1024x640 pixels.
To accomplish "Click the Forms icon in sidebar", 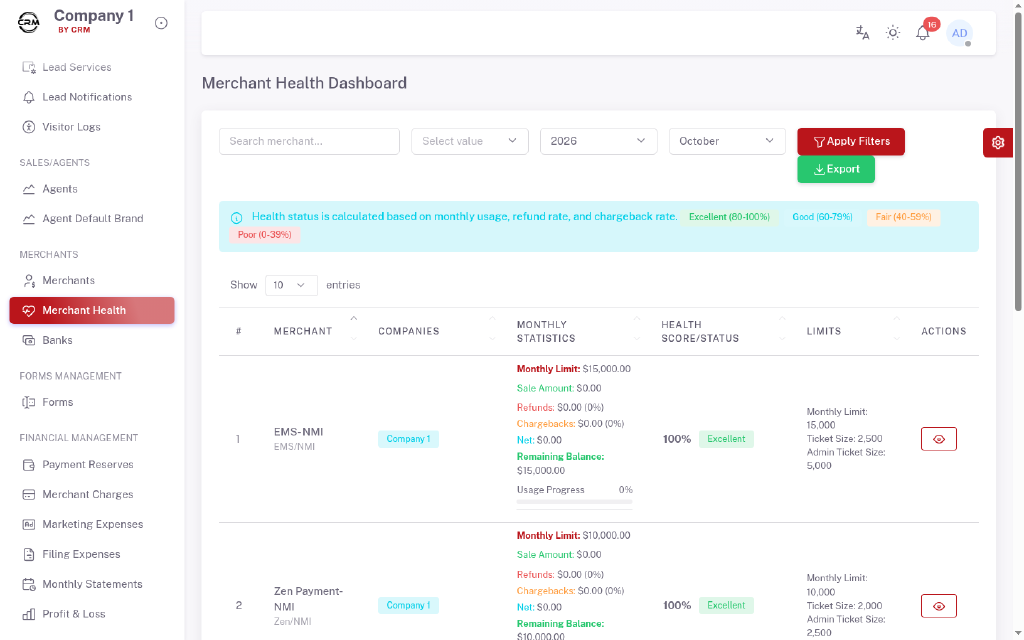I will 29,402.
